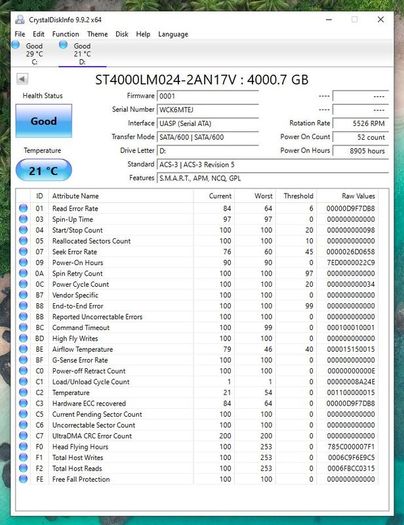The height and width of the screenshot is (525, 404).
Task: Open the Language menu
Action: (173, 34)
